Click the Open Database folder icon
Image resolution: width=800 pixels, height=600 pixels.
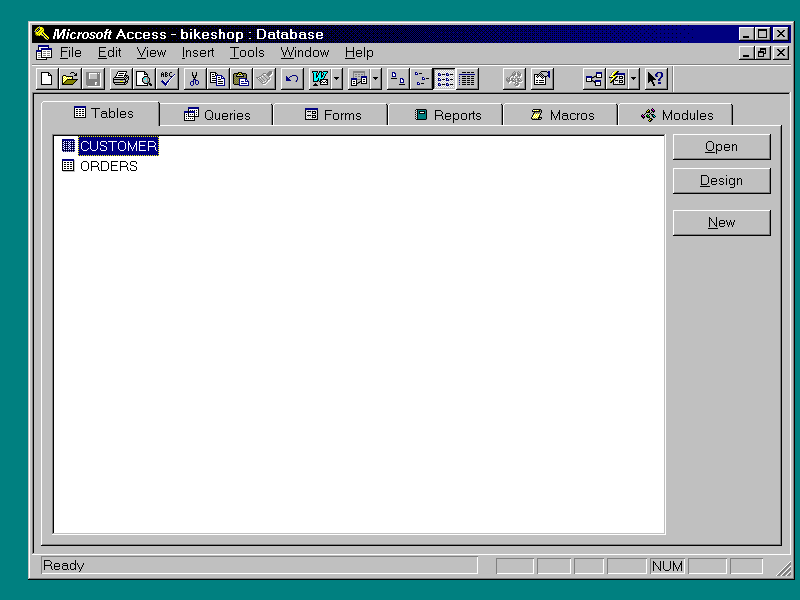(69, 79)
